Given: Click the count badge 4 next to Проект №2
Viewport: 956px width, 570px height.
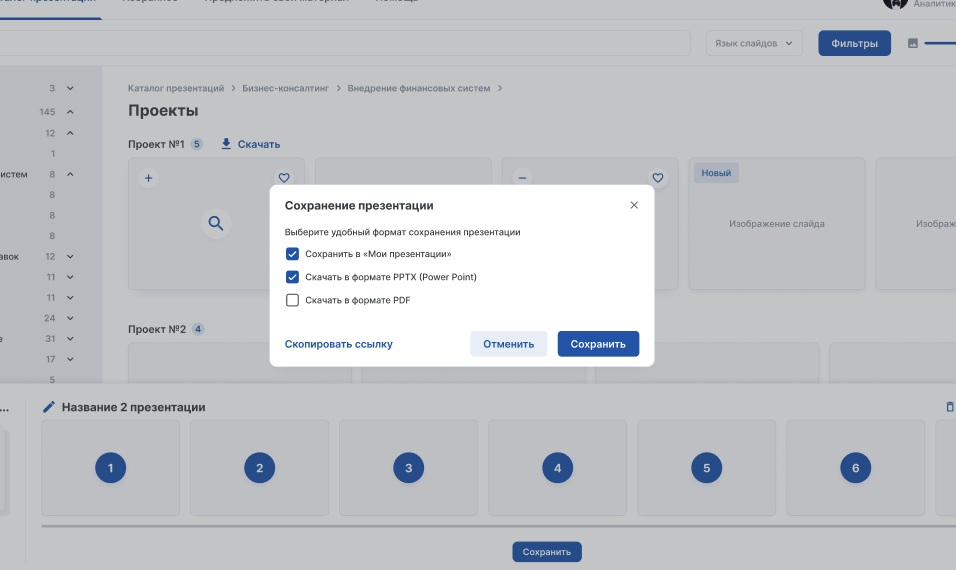Looking at the screenshot, I should point(198,329).
